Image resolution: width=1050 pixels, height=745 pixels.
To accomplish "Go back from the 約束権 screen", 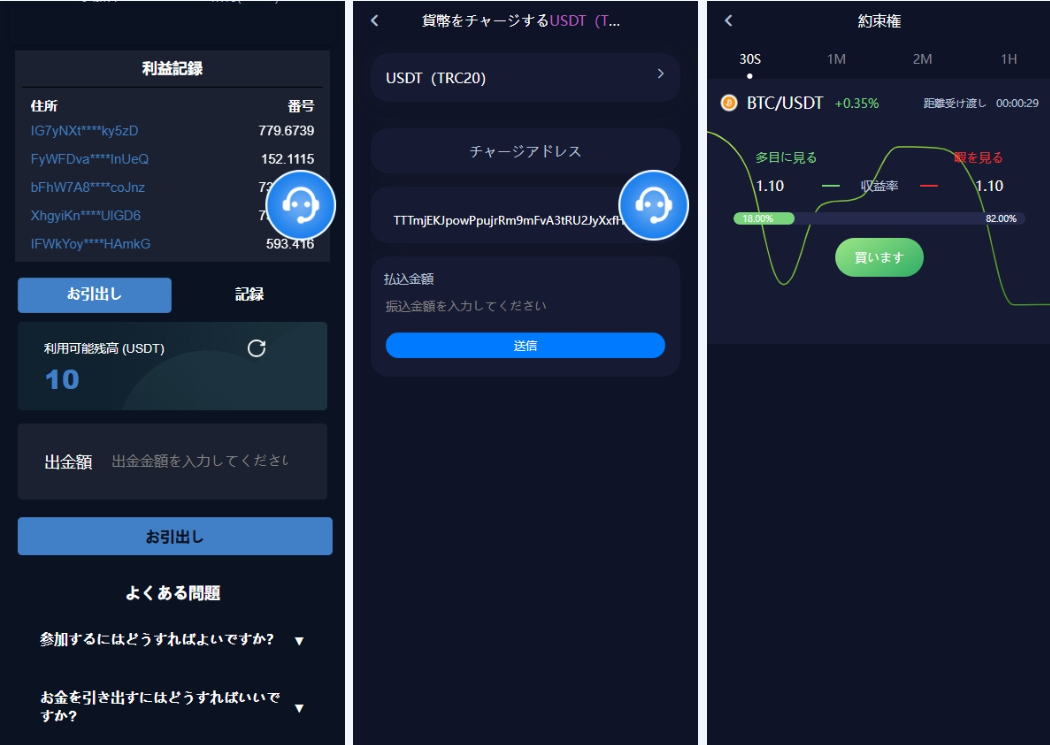I will click(x=729, y=21).
